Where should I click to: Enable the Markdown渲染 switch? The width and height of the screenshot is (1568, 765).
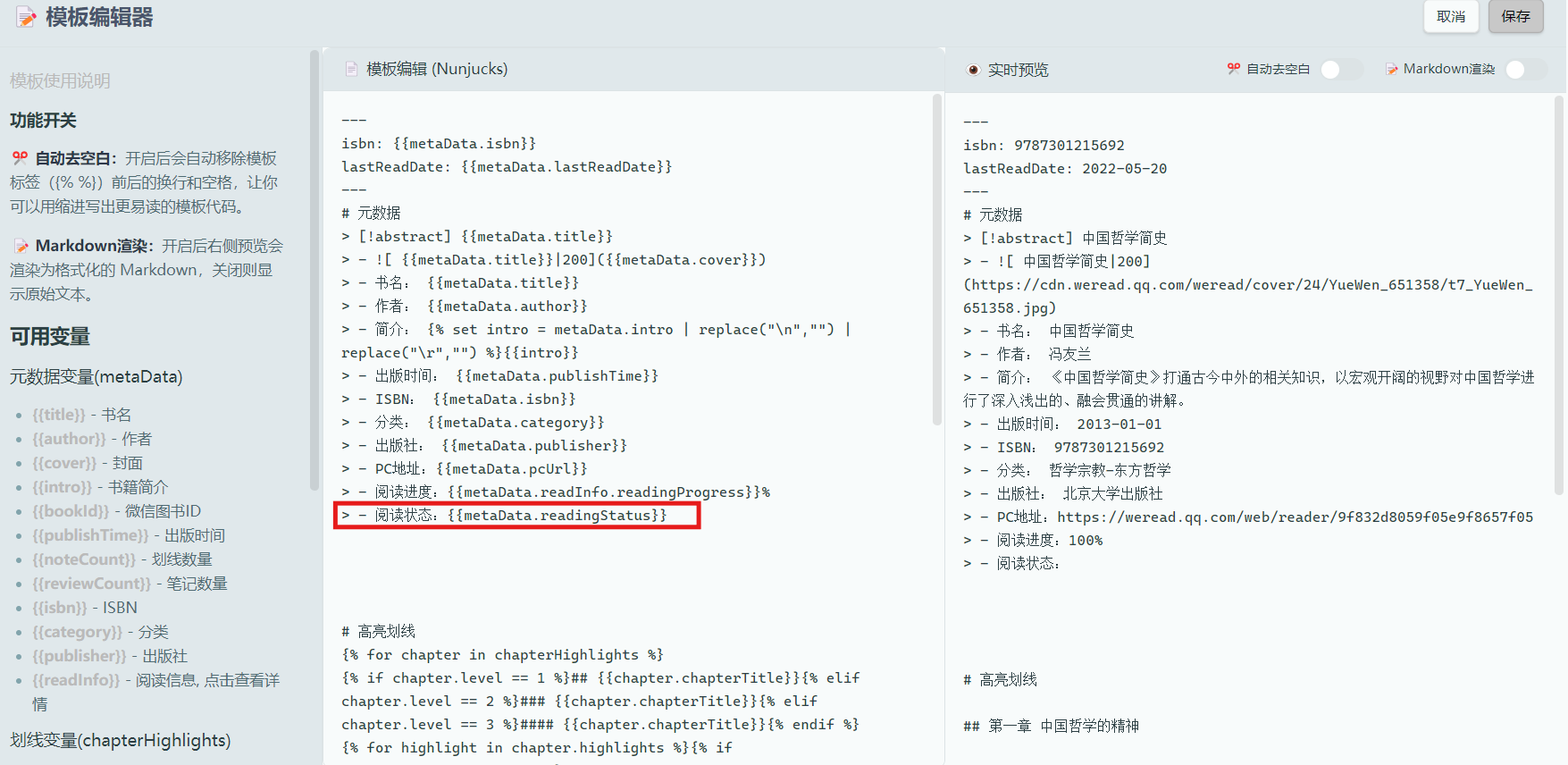pos(1524,70)
